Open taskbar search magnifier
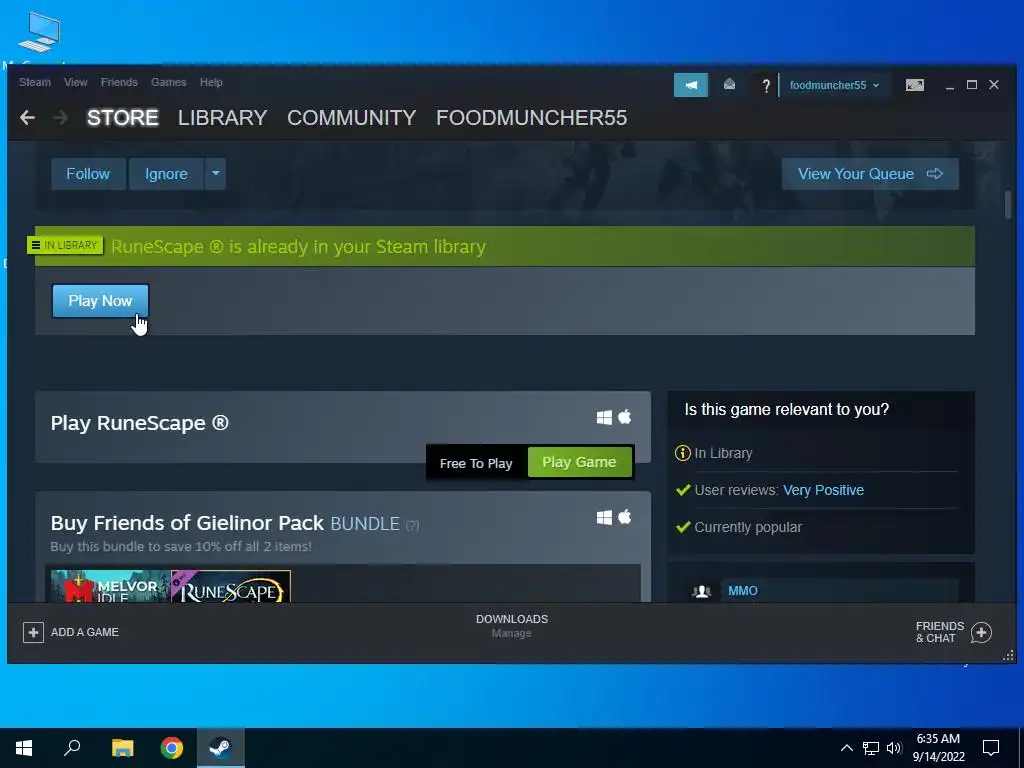 [72, 747]
